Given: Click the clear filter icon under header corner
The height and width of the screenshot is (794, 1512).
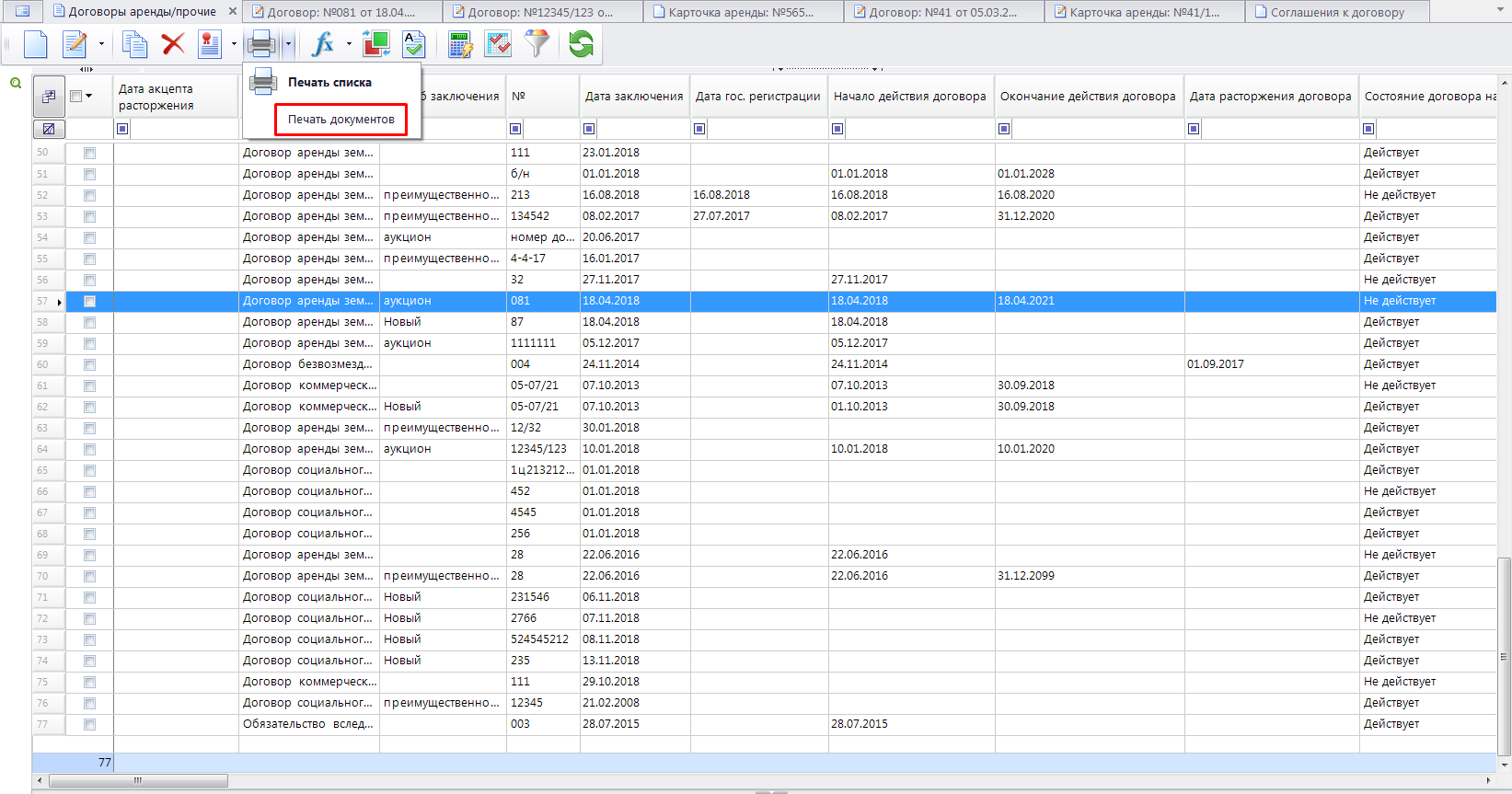Looking at the screenshot, I should point(49,129).
